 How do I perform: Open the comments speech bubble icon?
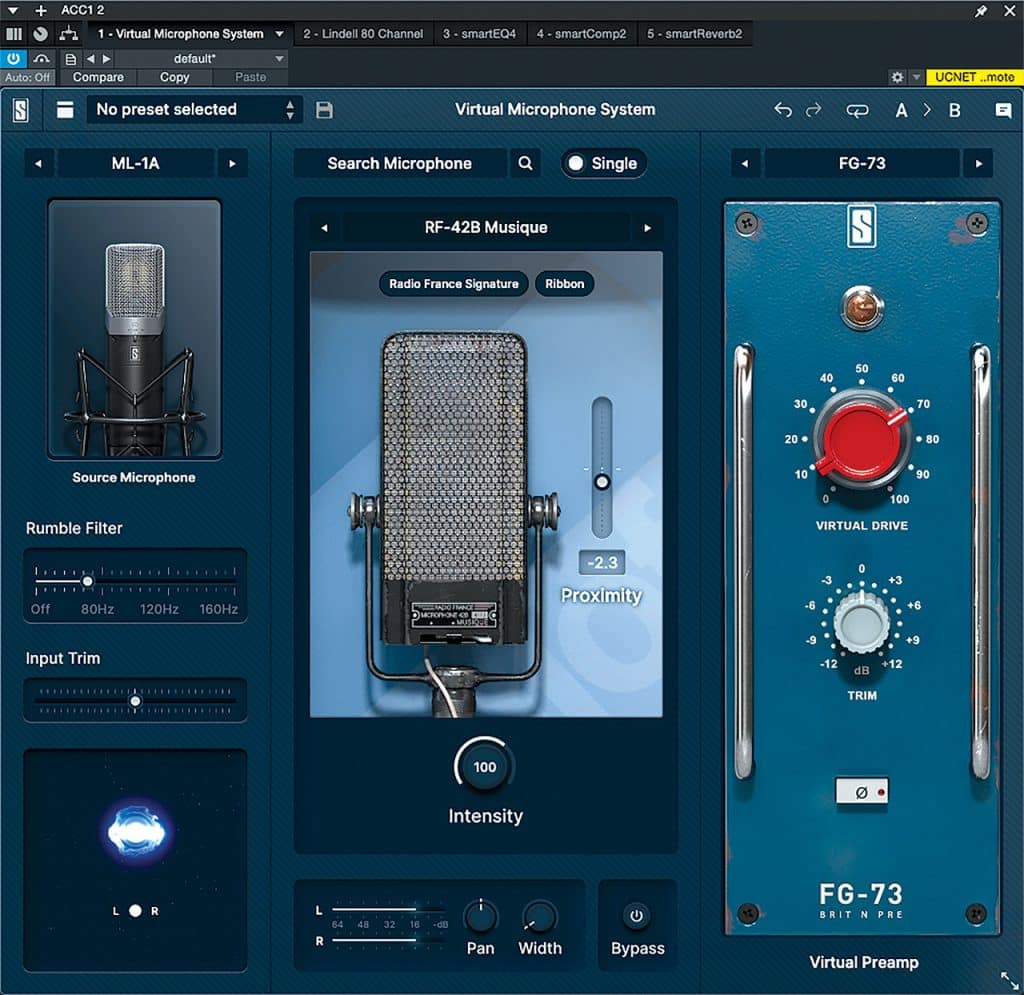pos(1003,110)
